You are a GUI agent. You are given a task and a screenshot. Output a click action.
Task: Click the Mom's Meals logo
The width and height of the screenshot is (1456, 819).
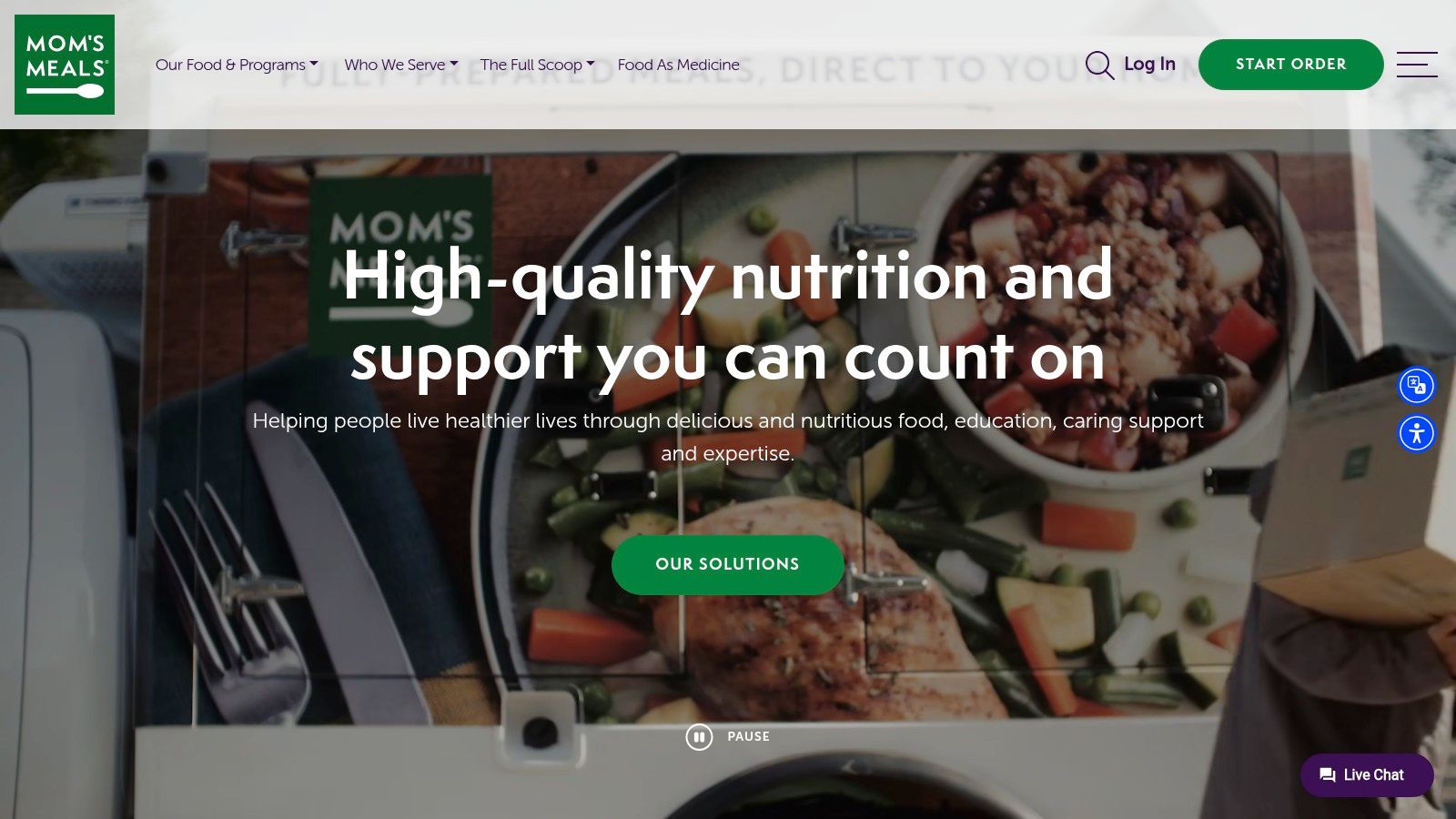coord(65,65)
